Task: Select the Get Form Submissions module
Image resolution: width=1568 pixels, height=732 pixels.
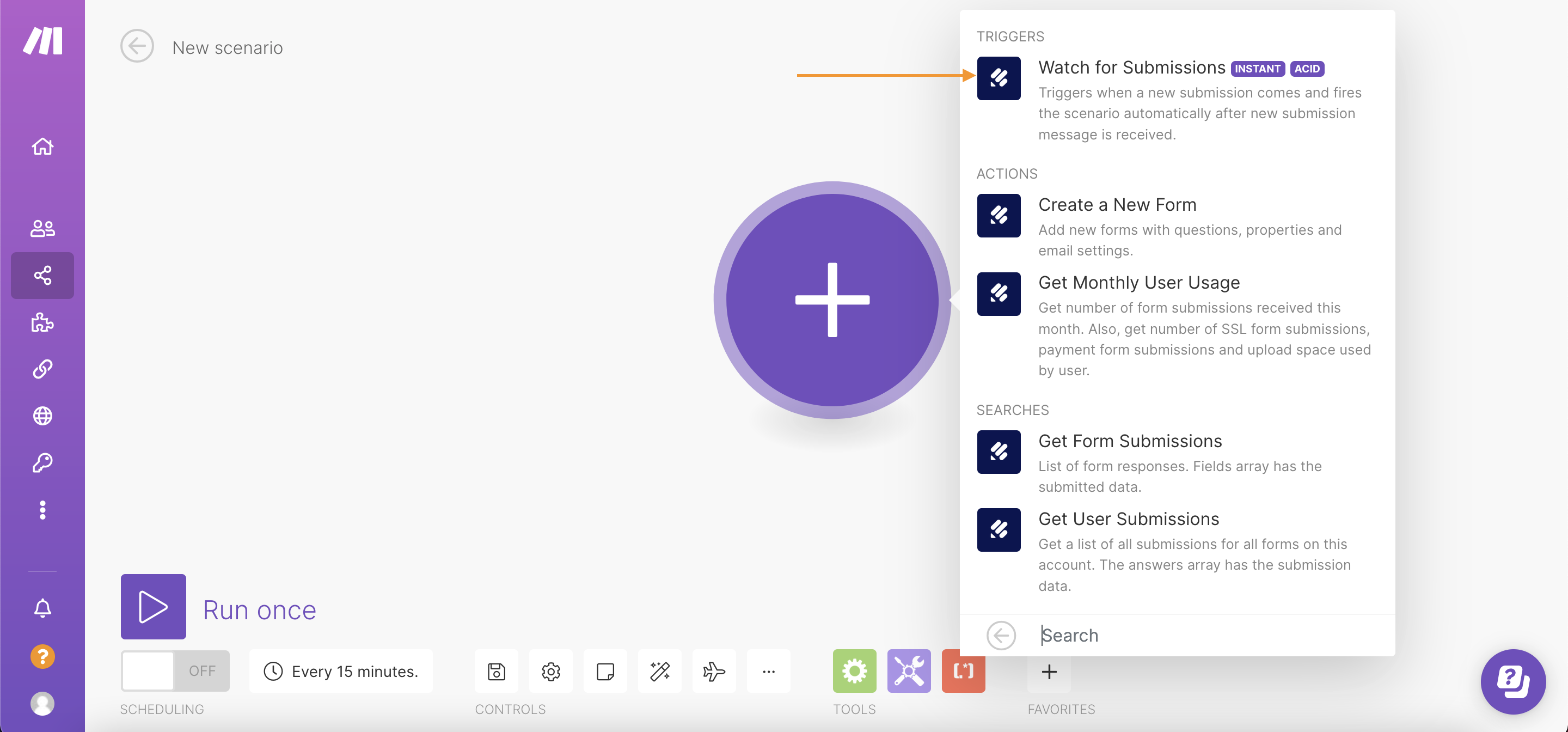Action: (x=1129, y=442)
